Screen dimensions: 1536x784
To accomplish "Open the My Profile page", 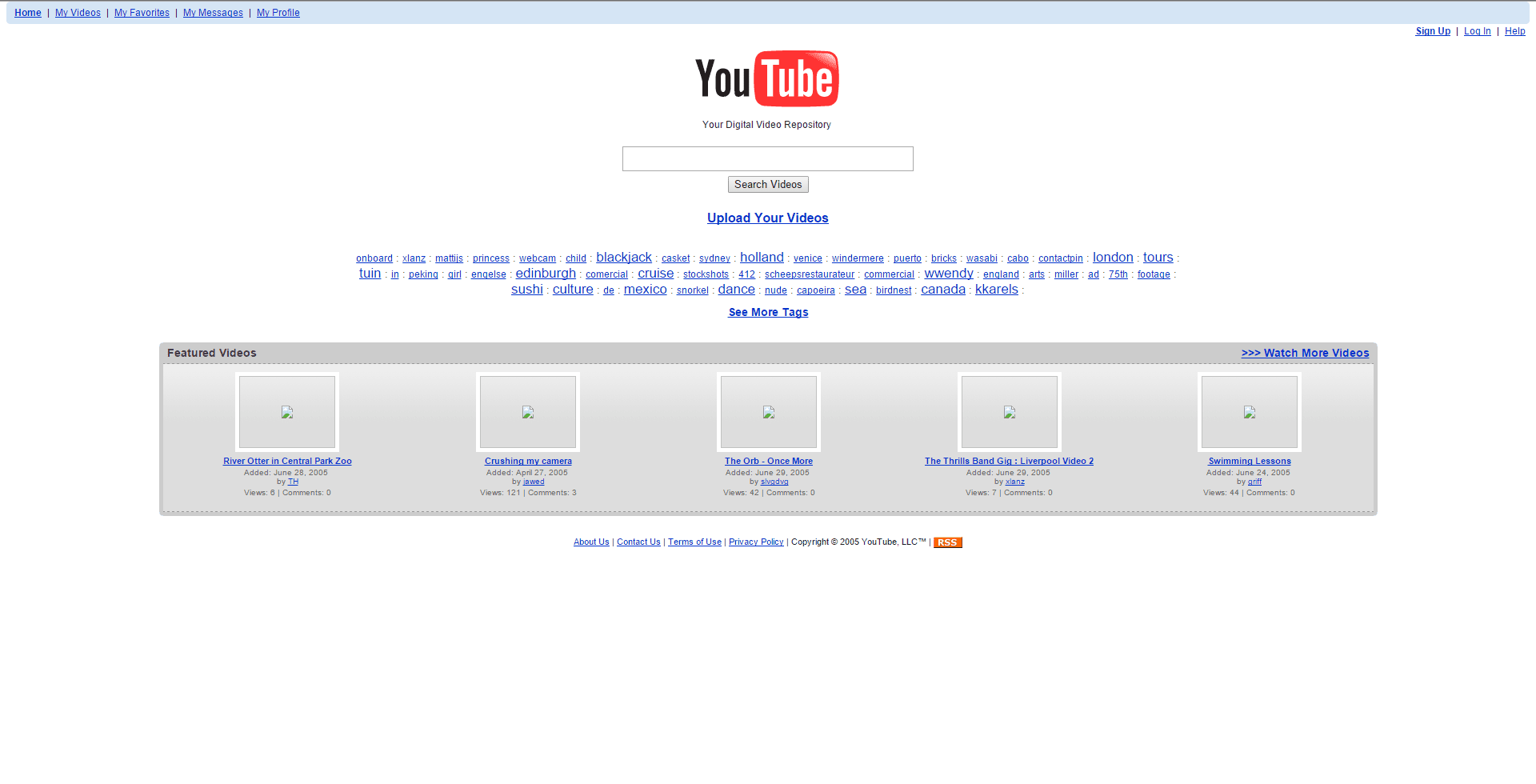I will coord(278,13).
